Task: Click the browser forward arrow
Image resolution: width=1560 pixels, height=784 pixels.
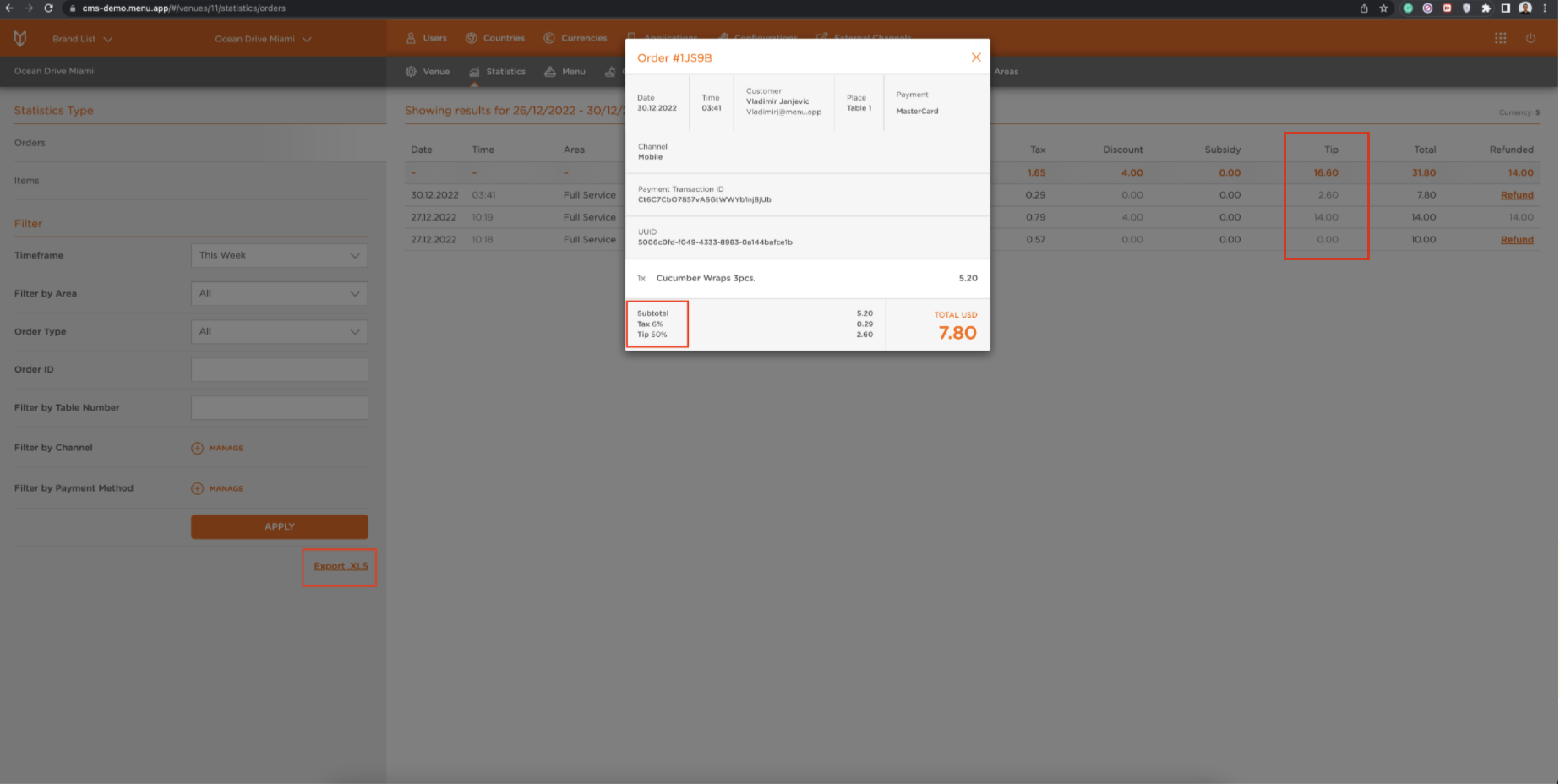Action: (x=29, y=8)
